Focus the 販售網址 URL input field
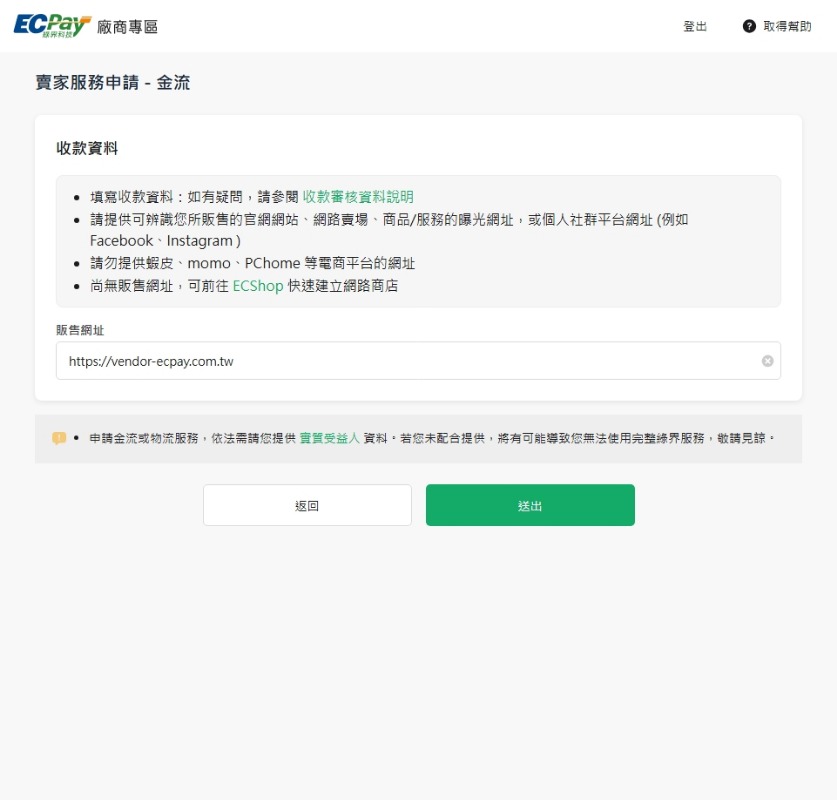837x800 pixels. click(x=400, y=361)
